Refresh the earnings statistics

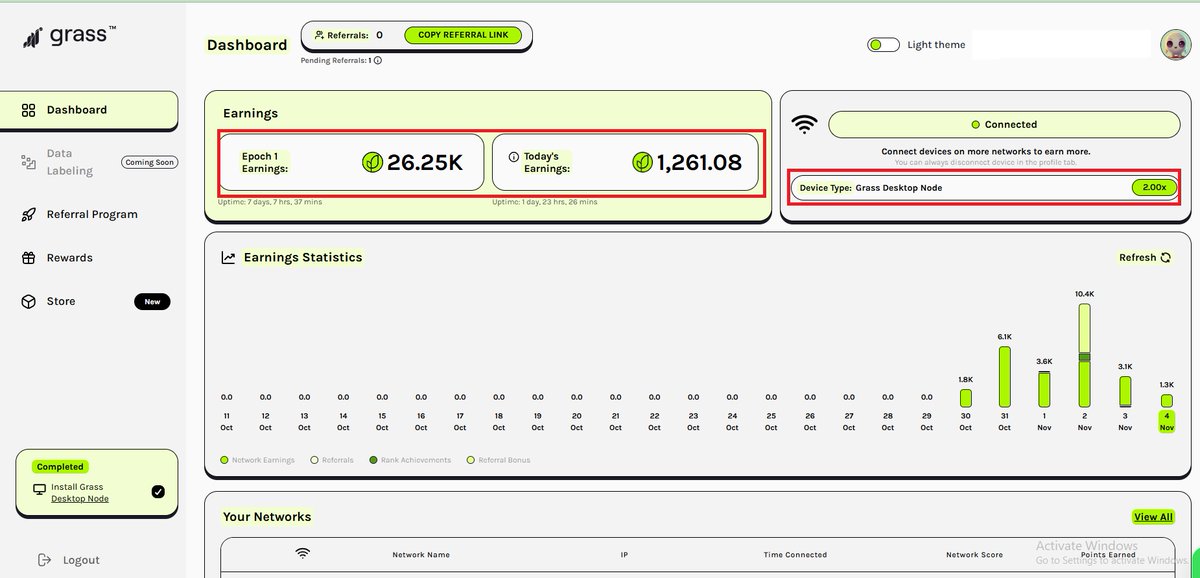pyautogui.click(x=1145, y=257)
